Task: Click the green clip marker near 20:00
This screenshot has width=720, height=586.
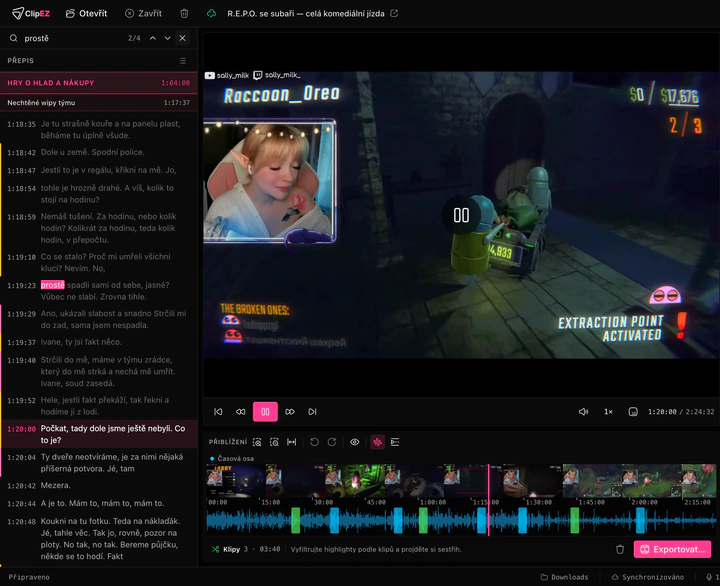Action: (x=296, y=520)
